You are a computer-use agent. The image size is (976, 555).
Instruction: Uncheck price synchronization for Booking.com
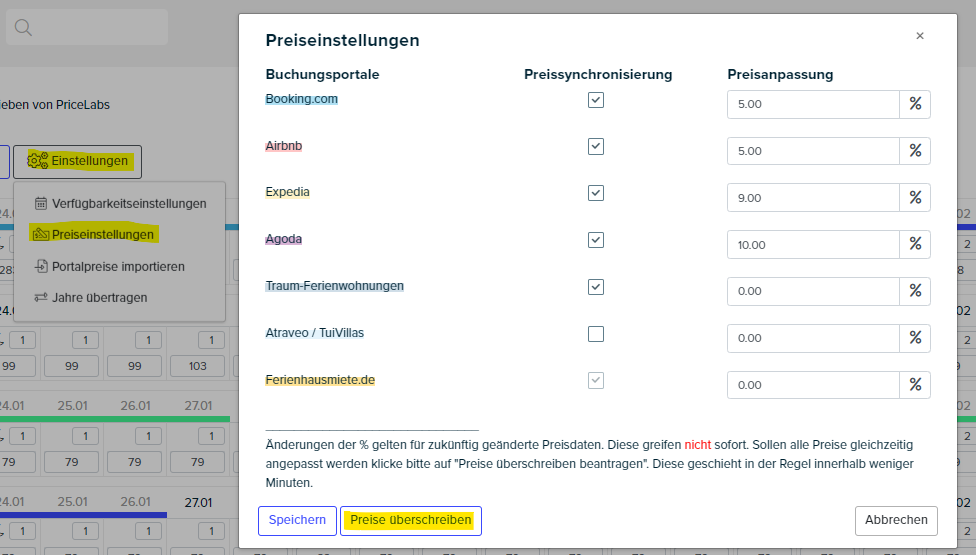[x=596, y=100]
